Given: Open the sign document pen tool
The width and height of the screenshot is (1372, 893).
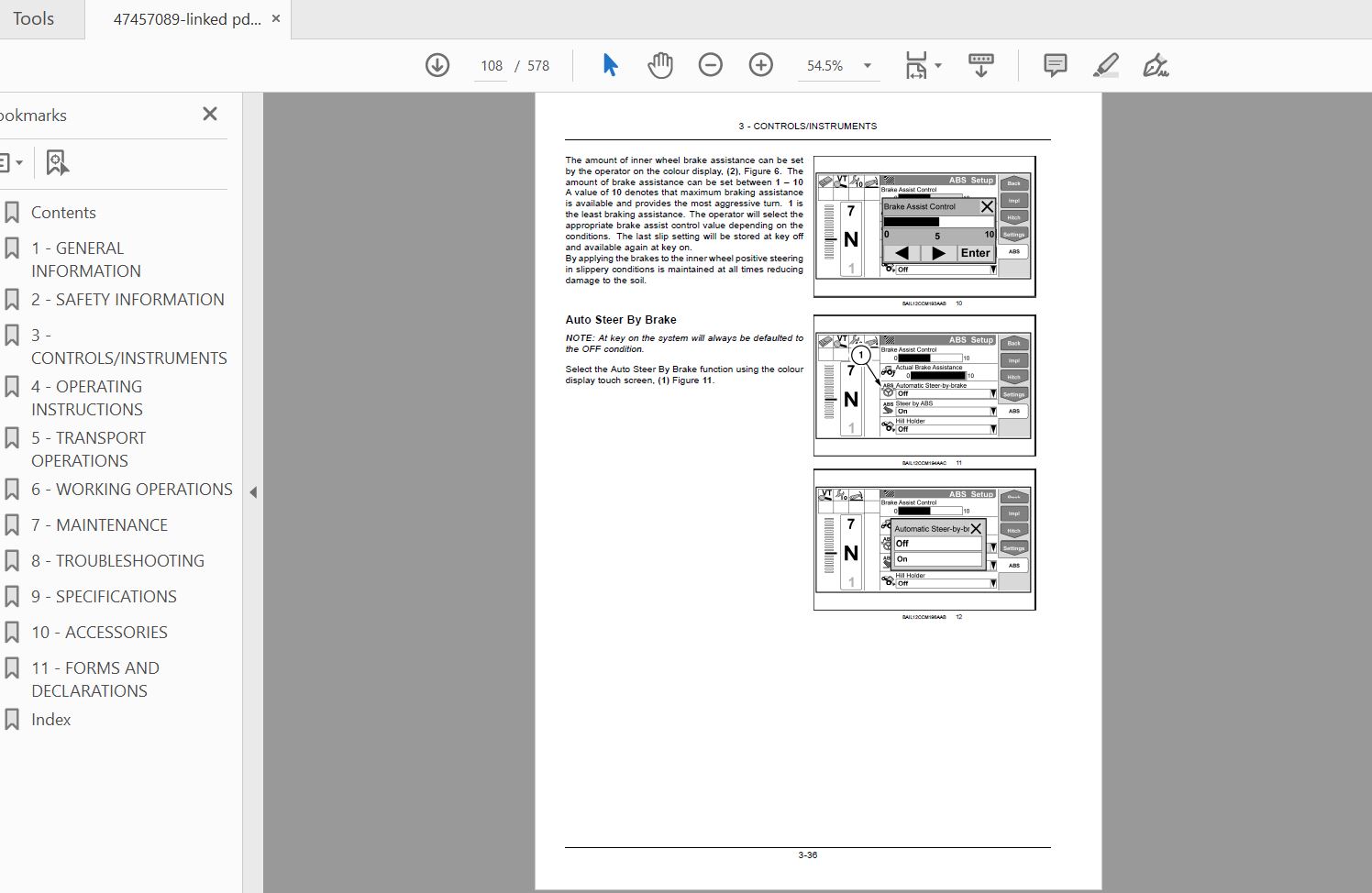Looking at the screenshot, I should tap(1156, 65).
